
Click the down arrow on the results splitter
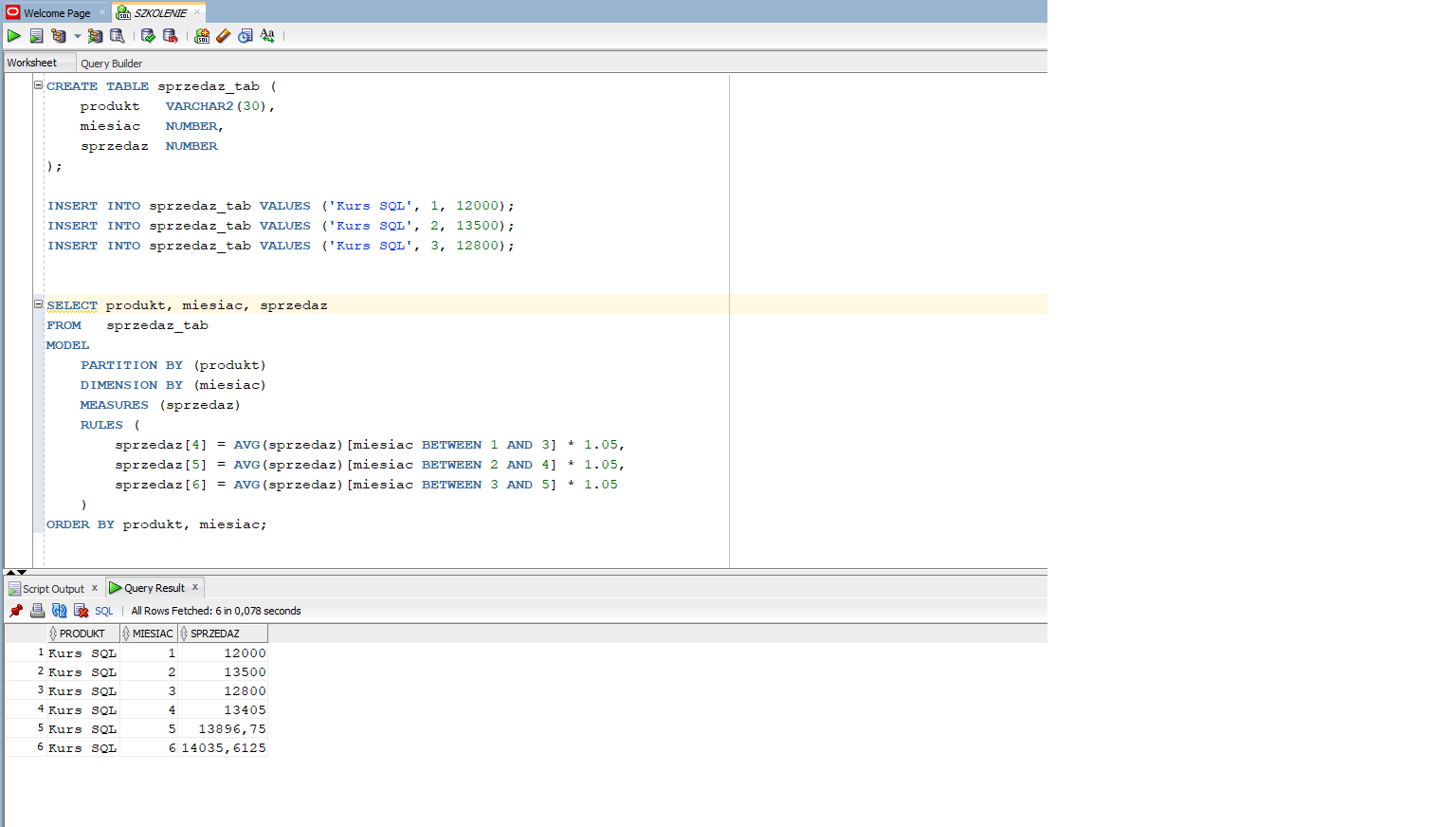(22, 573)
